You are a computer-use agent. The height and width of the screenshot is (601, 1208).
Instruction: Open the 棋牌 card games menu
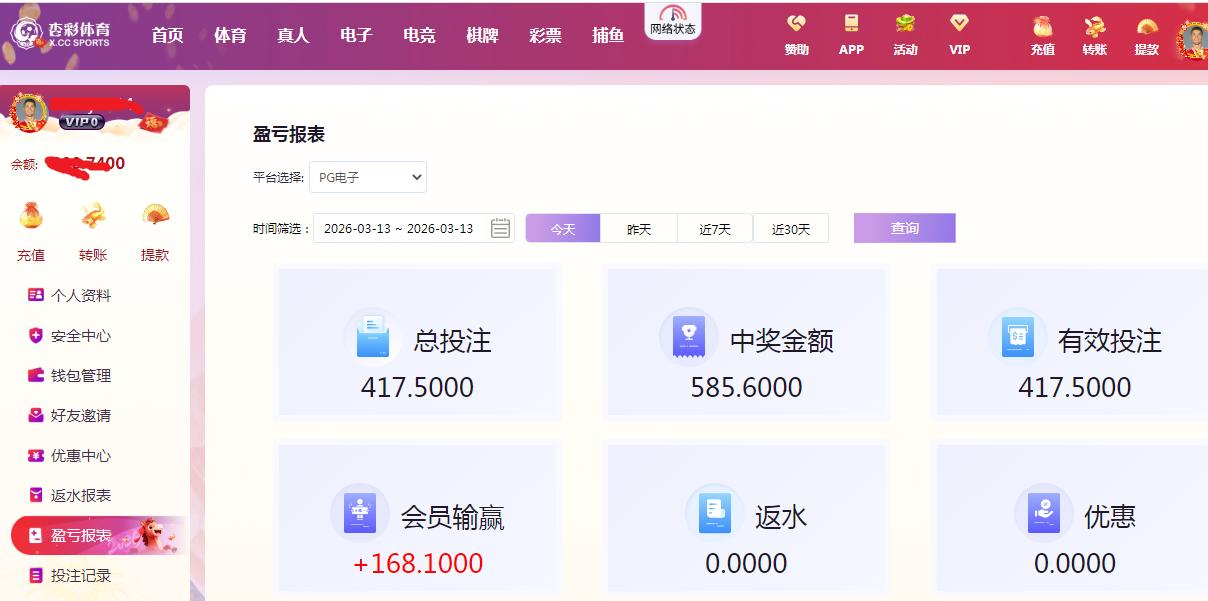click(x=482, y=35)
